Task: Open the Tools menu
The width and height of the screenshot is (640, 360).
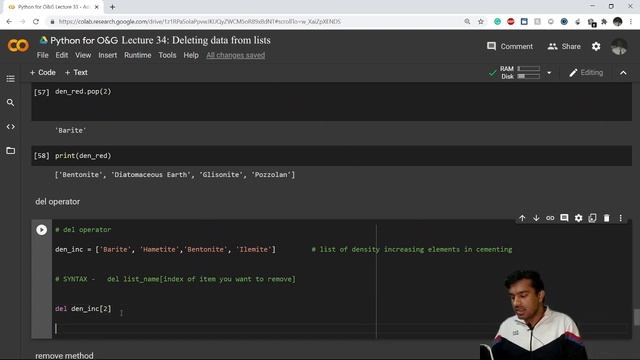Action: pos(167,55)
